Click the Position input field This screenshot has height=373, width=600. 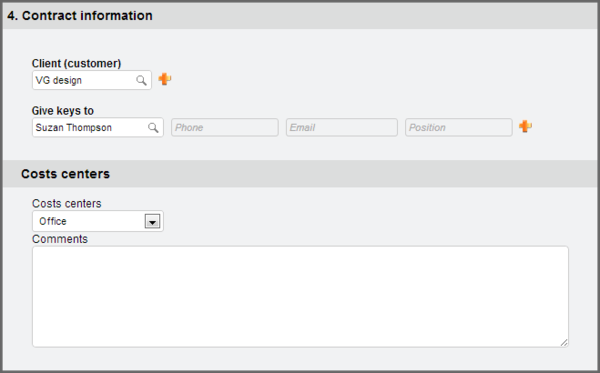[x=459, y=127]
